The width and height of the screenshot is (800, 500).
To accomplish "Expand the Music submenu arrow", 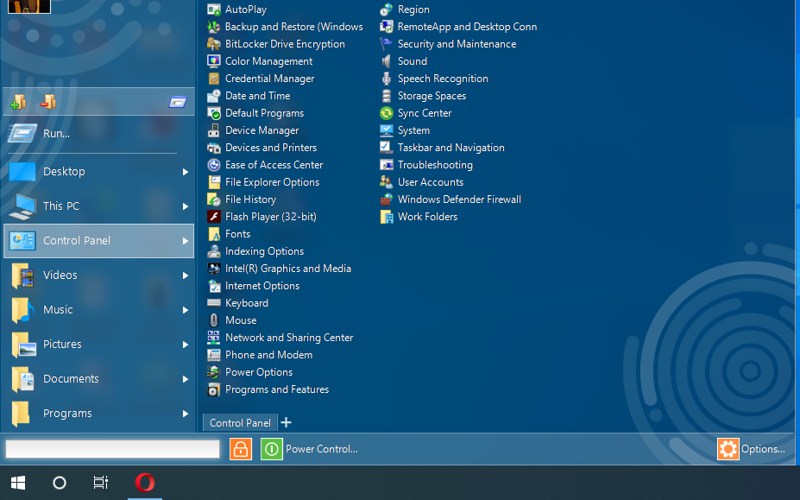I will pos(185,310).
